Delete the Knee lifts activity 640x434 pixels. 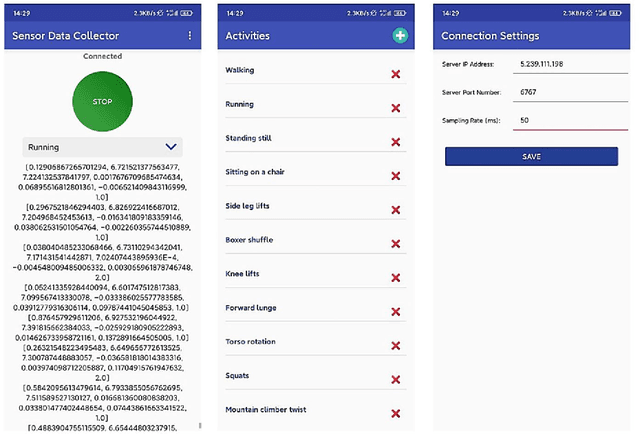[396, 278]
